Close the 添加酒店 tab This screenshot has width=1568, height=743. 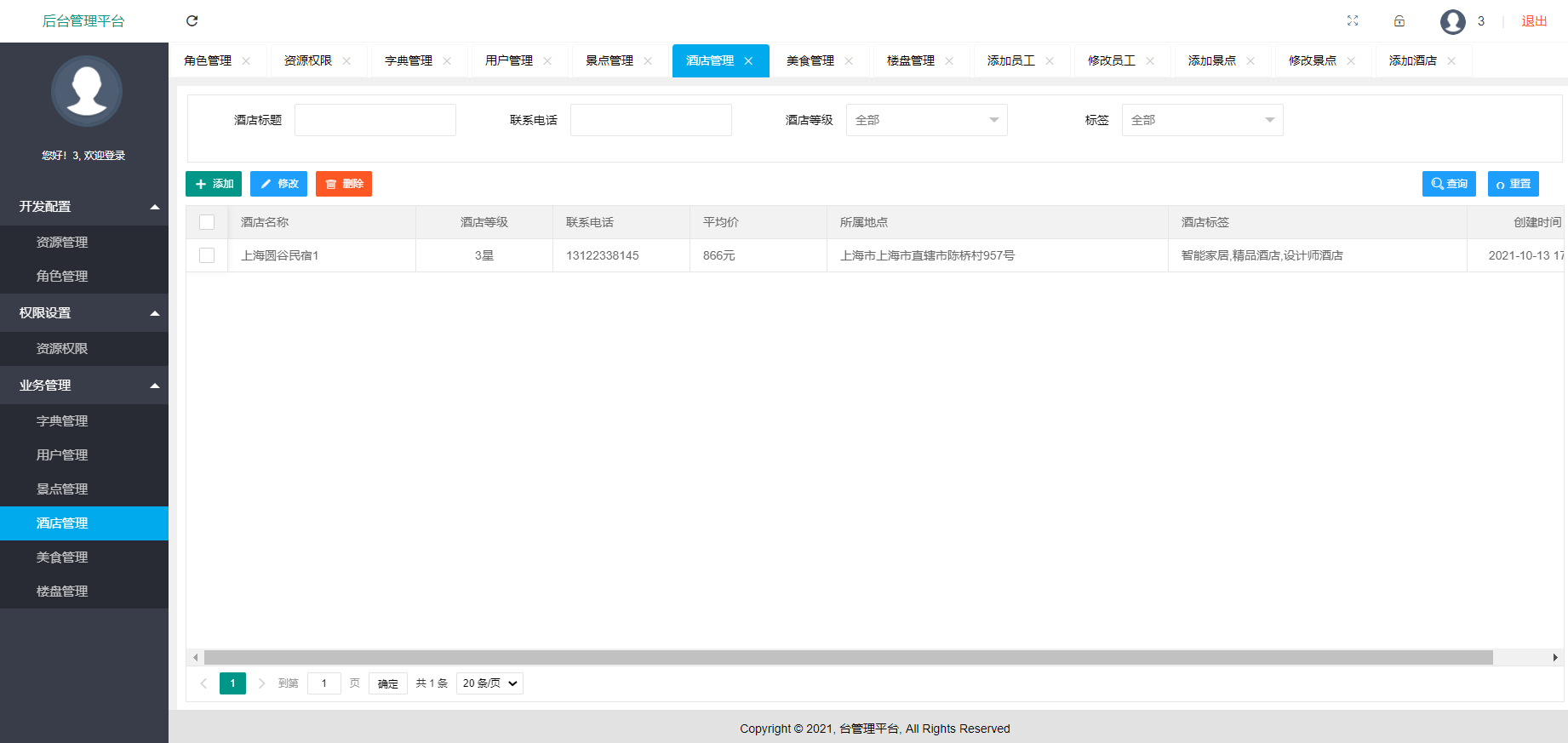click(1451, 61)
